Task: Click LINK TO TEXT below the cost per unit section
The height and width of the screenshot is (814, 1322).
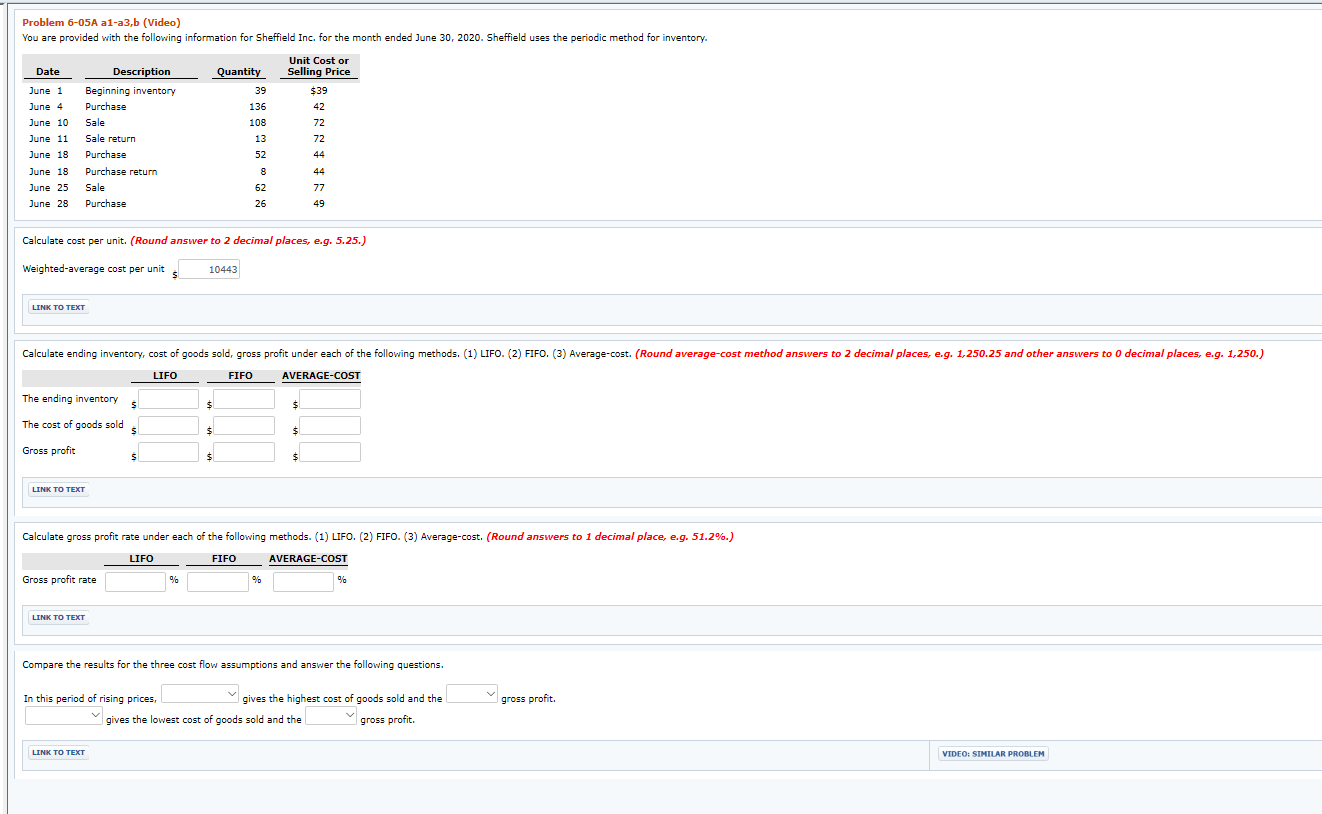Action: click(57, 307)
